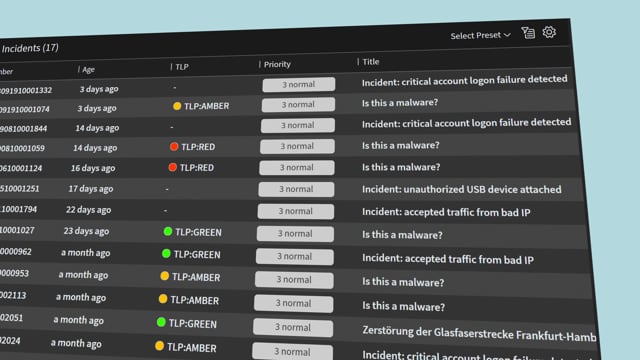The height and width of the screenshot is (360, 640).
Task: Open 14 days ago critical logon failure incident
Action: click(x=467, y=123)
